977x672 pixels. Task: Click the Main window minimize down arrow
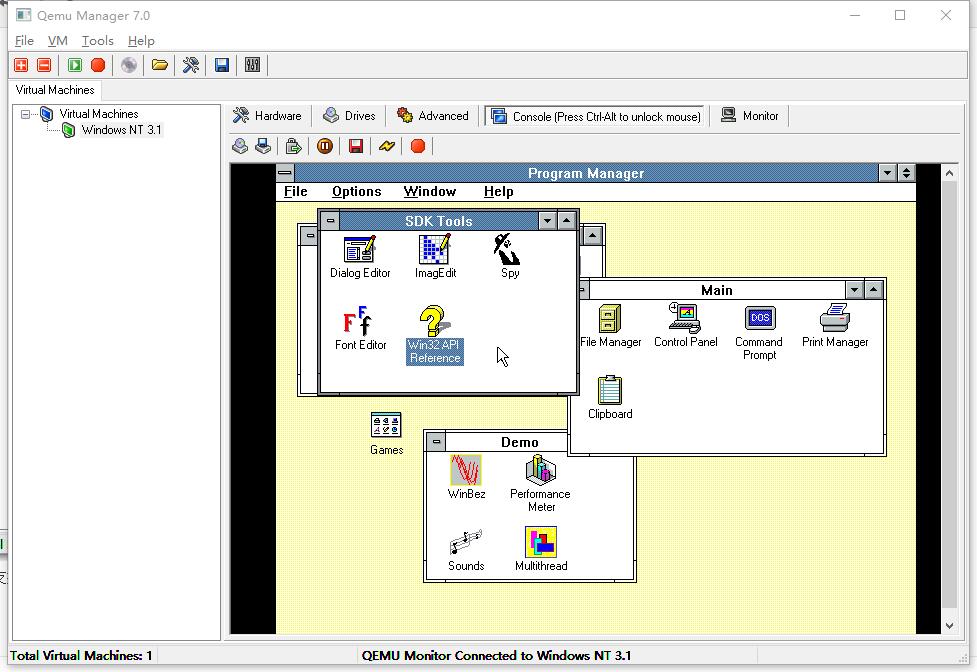tap(854, 290)
